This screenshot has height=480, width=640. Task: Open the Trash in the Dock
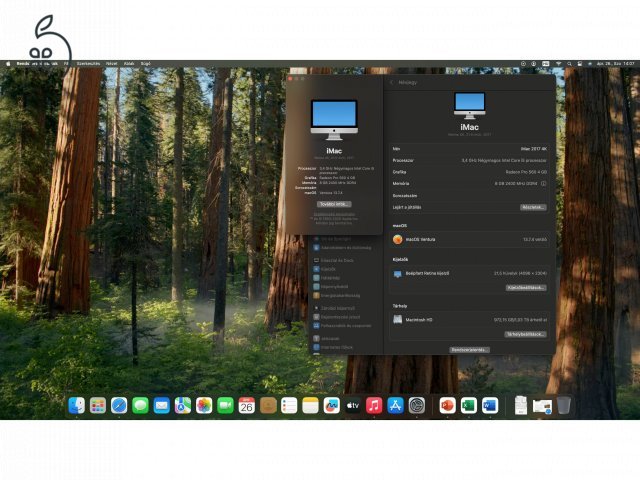click(x=564, y=406)
